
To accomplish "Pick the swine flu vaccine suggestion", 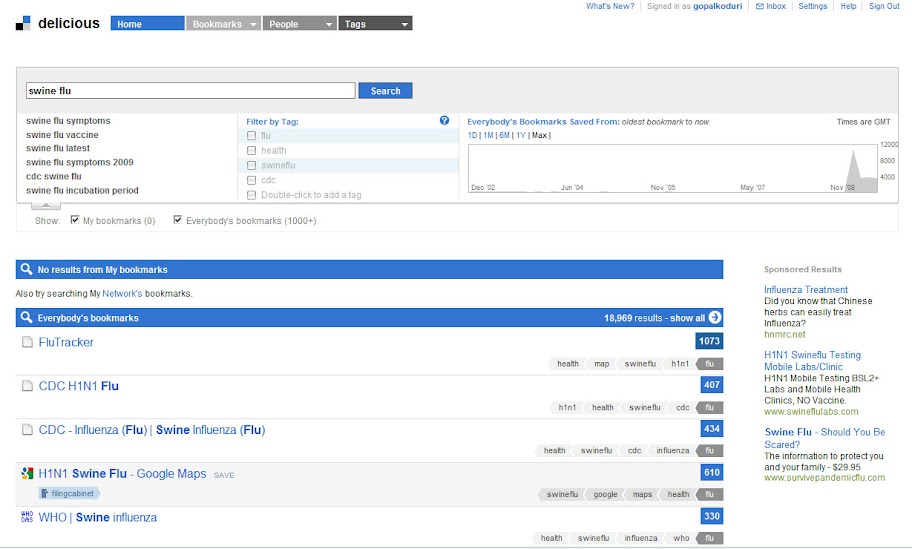I will pyautogui.click(x=62, y=135).
